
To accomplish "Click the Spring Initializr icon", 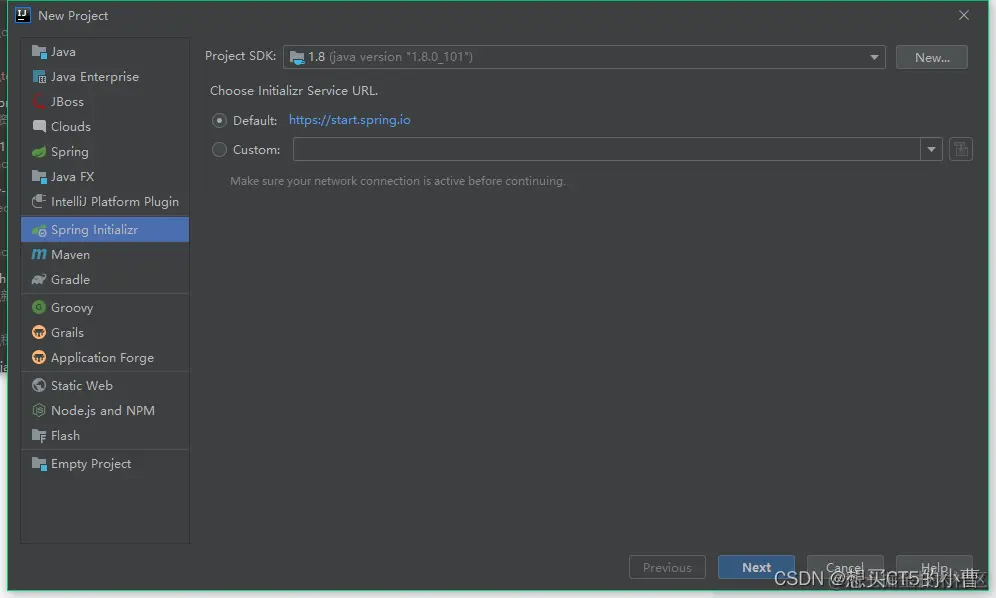I will pos(39,230).
